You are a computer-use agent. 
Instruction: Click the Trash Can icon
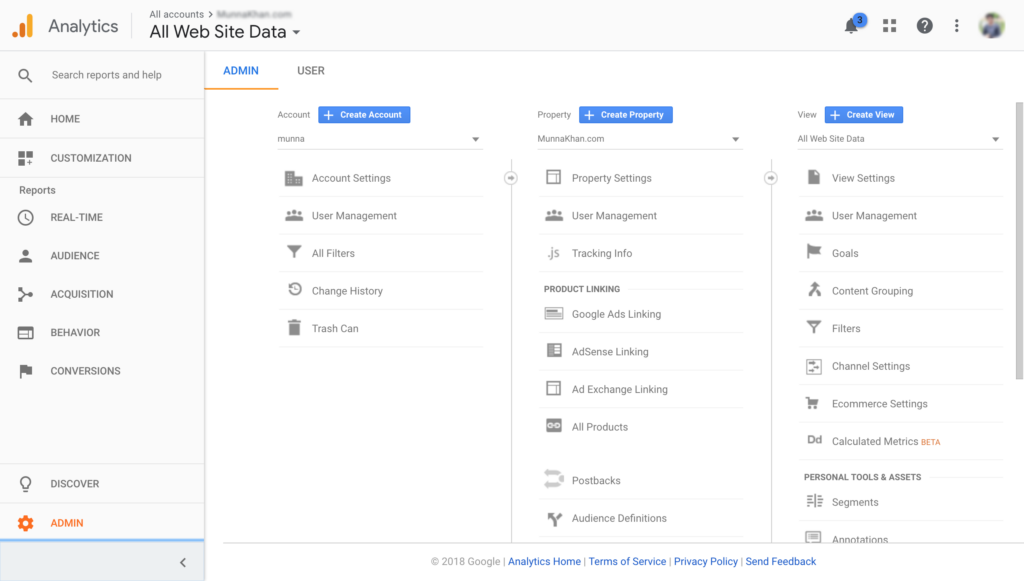pyautogui.click(x=294, y=328)
